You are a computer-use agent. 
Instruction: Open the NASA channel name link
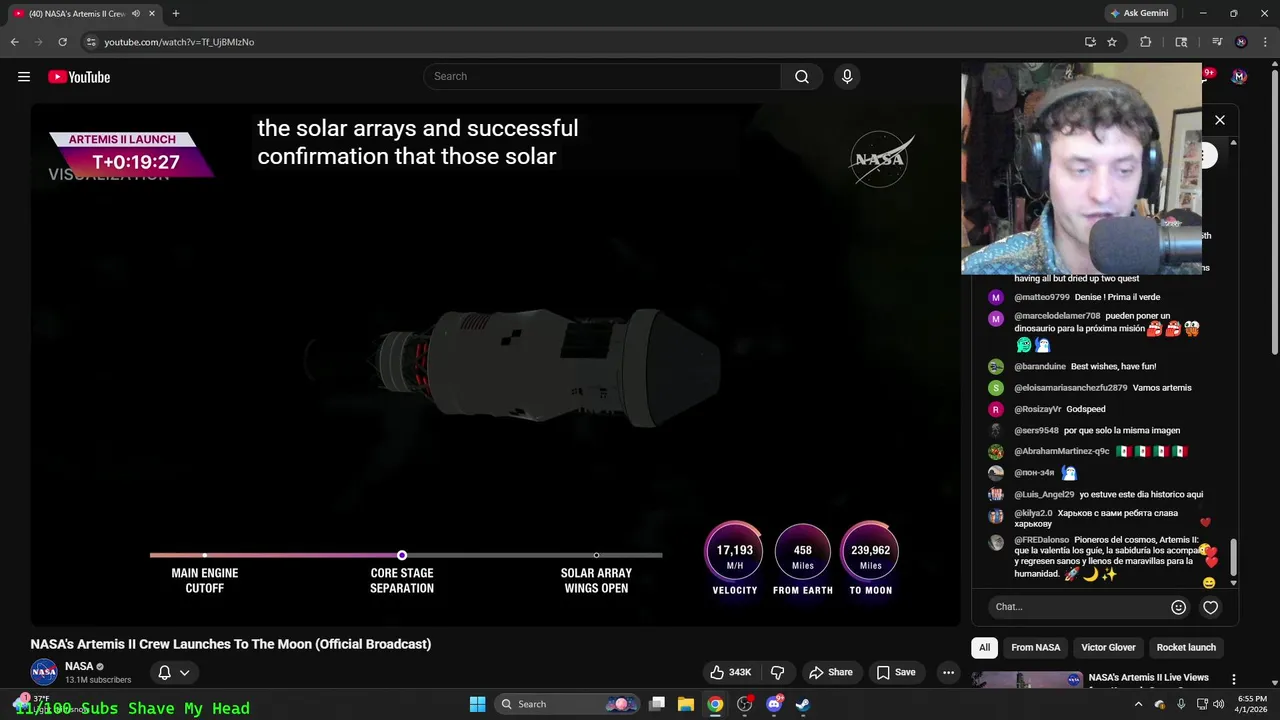coord(79,666)
